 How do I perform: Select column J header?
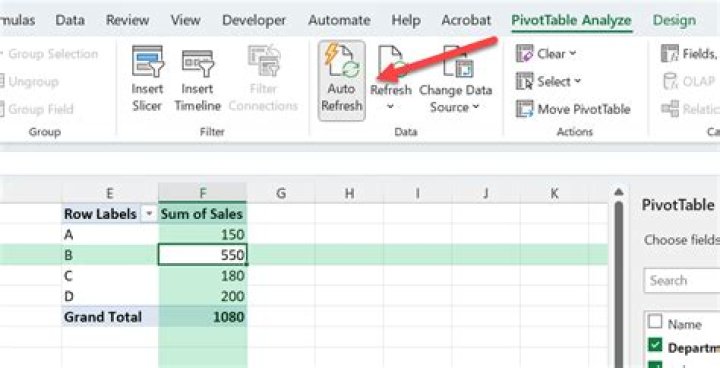coord(486,193)
